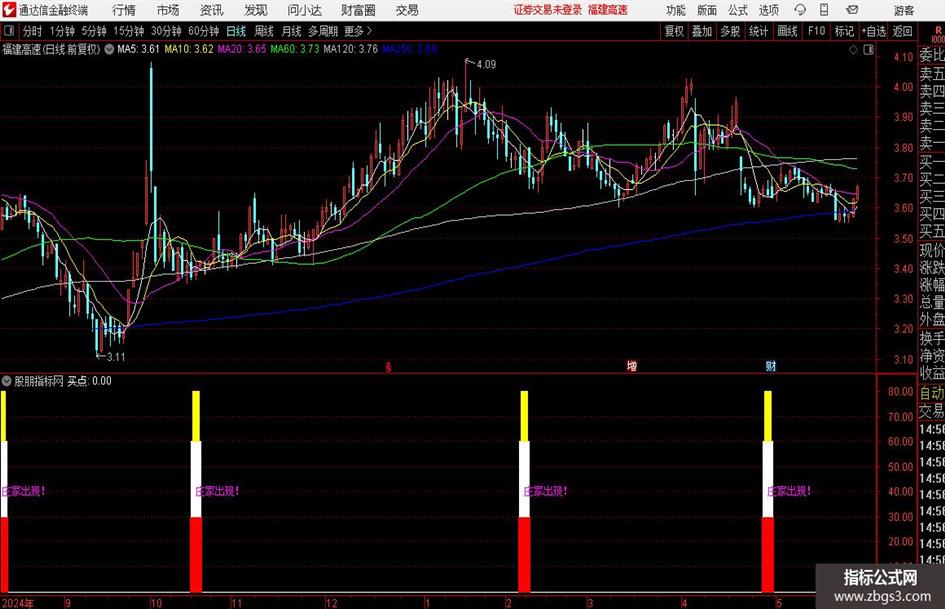Click the MA20: 3.65 value label
The height and width of the screenshot is (609, 945).
click(242, 49)
